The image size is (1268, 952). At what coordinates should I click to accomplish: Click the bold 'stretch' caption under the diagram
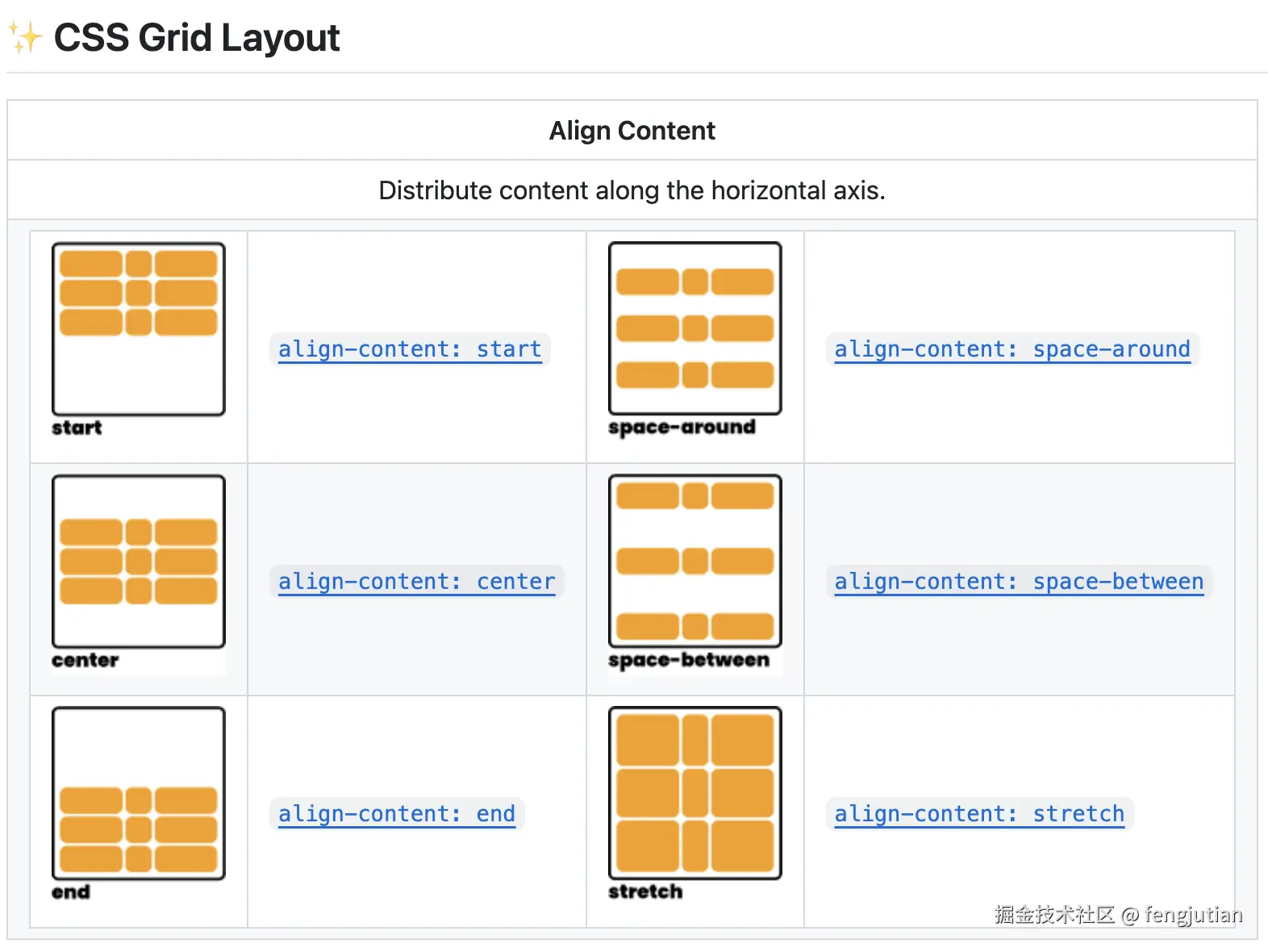pyautogui.click(x=645, y=891)
